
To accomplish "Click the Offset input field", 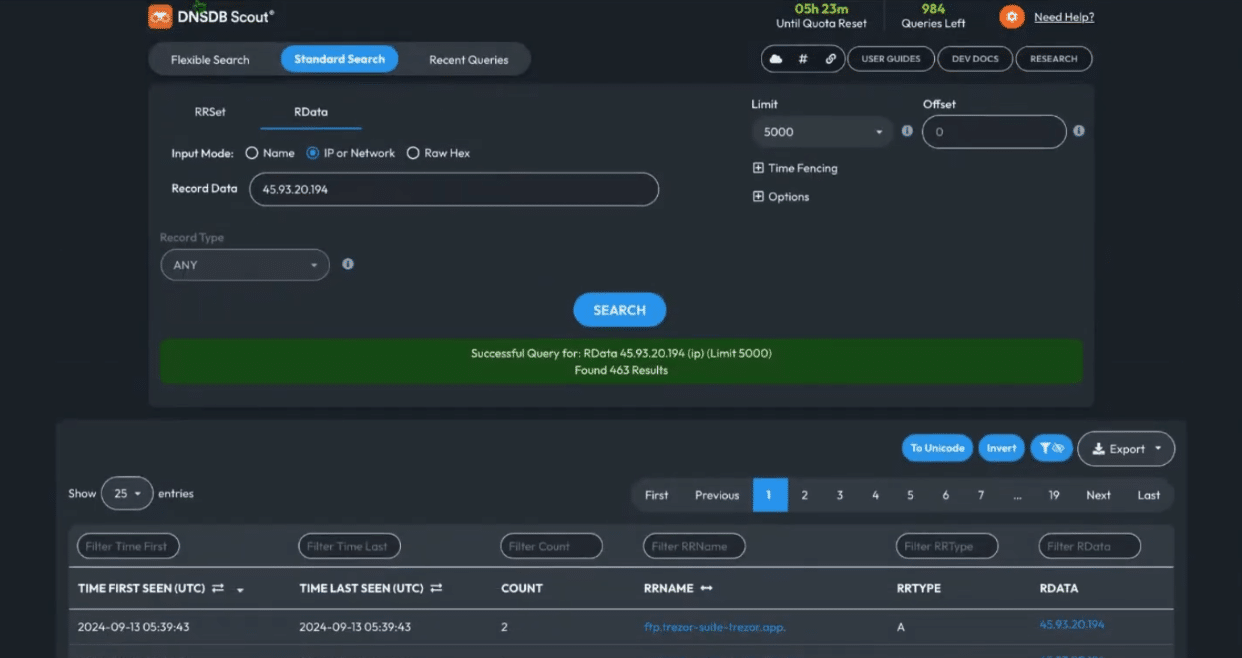I will click(994, 132).
